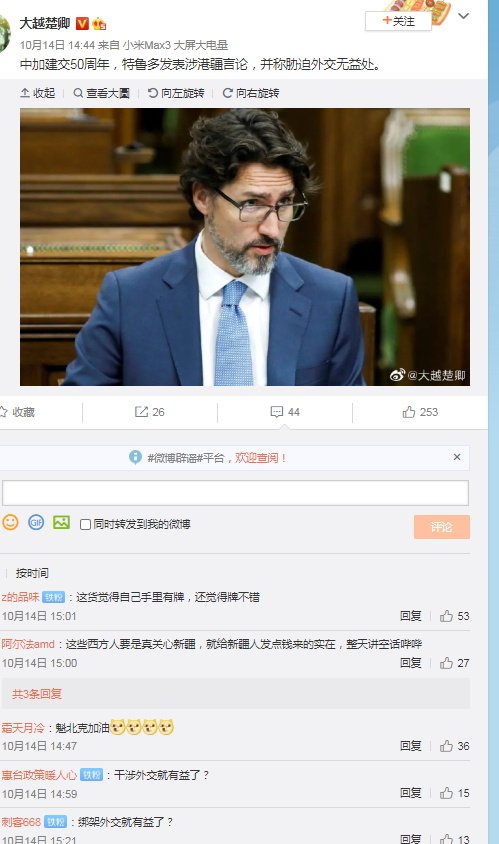
Task: Add post to favorites with 收藏
Action: point(17,412)
